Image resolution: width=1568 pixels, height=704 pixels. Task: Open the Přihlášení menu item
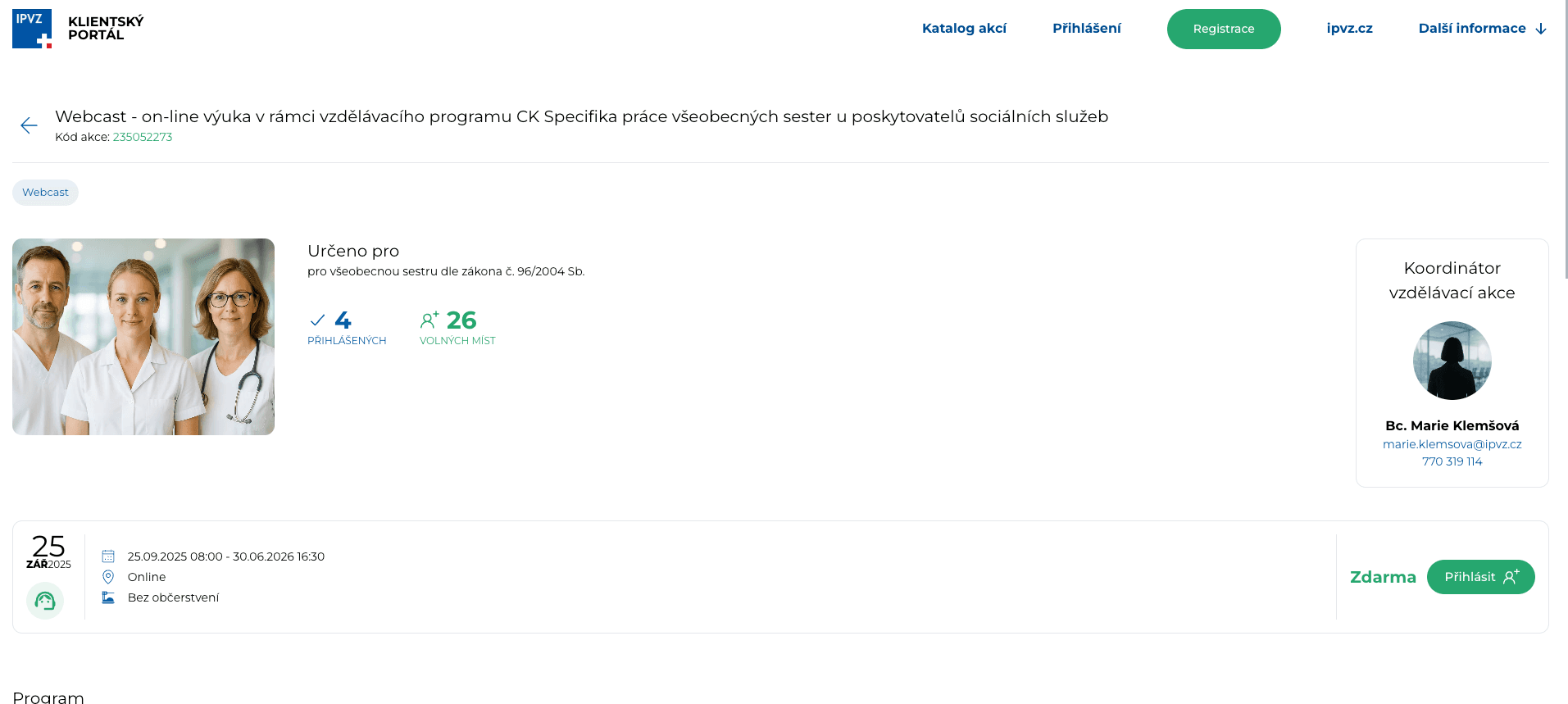click(x=1086, y=29)
